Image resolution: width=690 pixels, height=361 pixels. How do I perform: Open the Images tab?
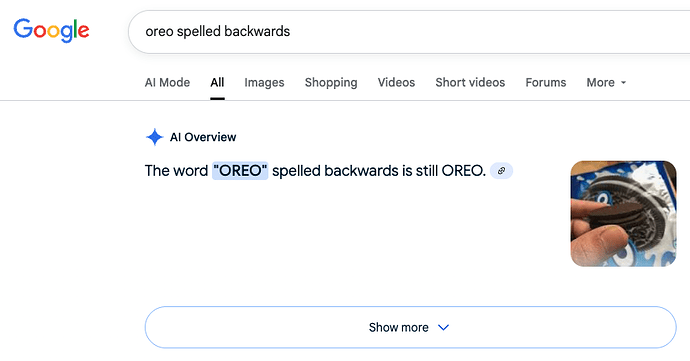(264, 82)
